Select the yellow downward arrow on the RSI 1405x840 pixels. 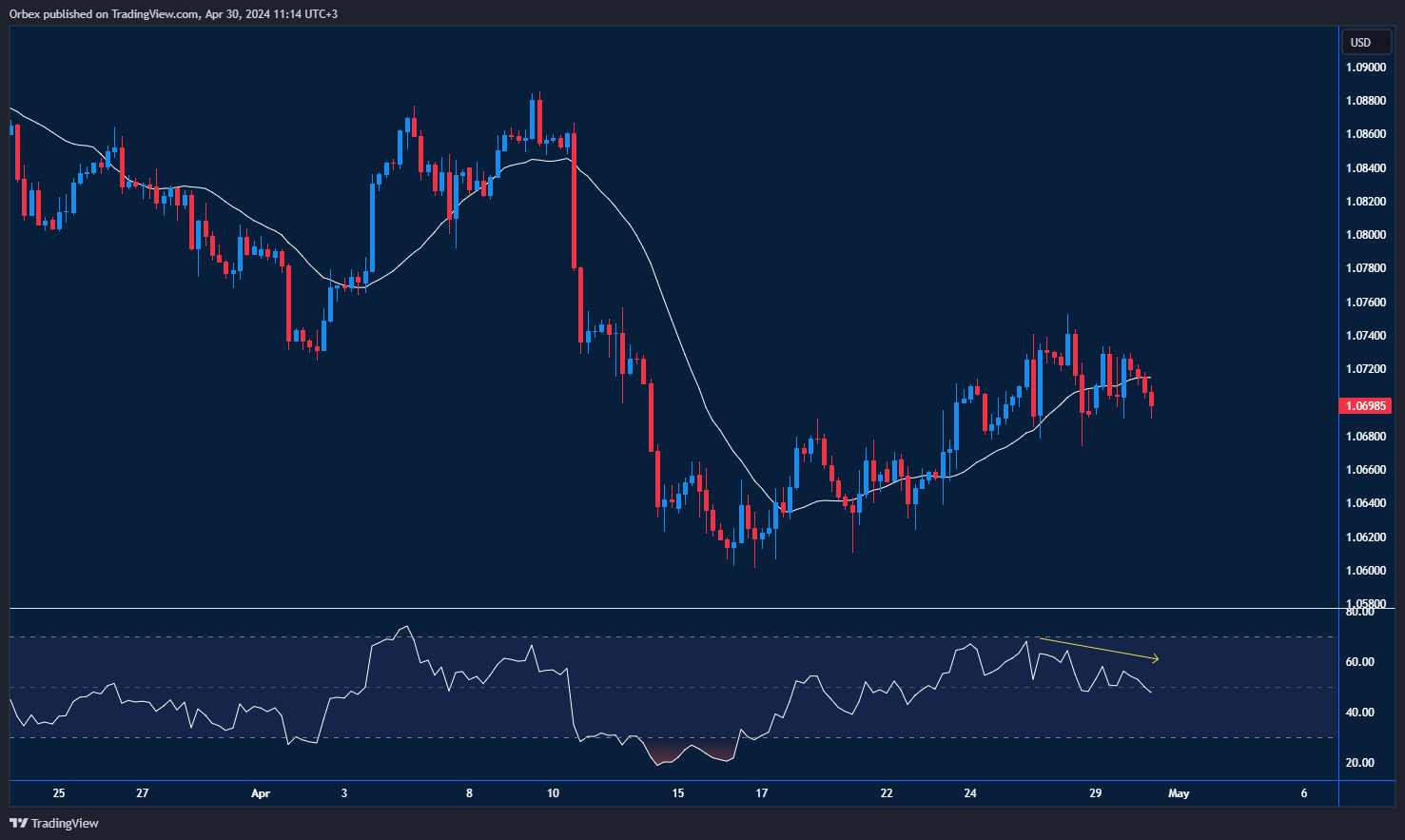click(1097, 649)
